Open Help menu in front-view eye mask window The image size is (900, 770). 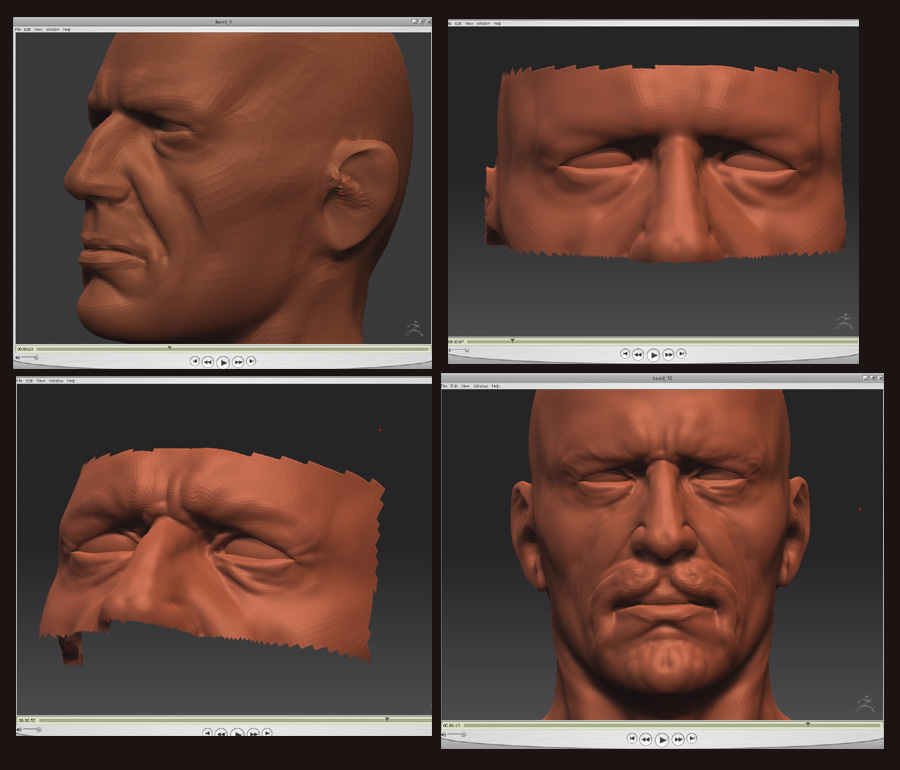[x=497, y=24]
